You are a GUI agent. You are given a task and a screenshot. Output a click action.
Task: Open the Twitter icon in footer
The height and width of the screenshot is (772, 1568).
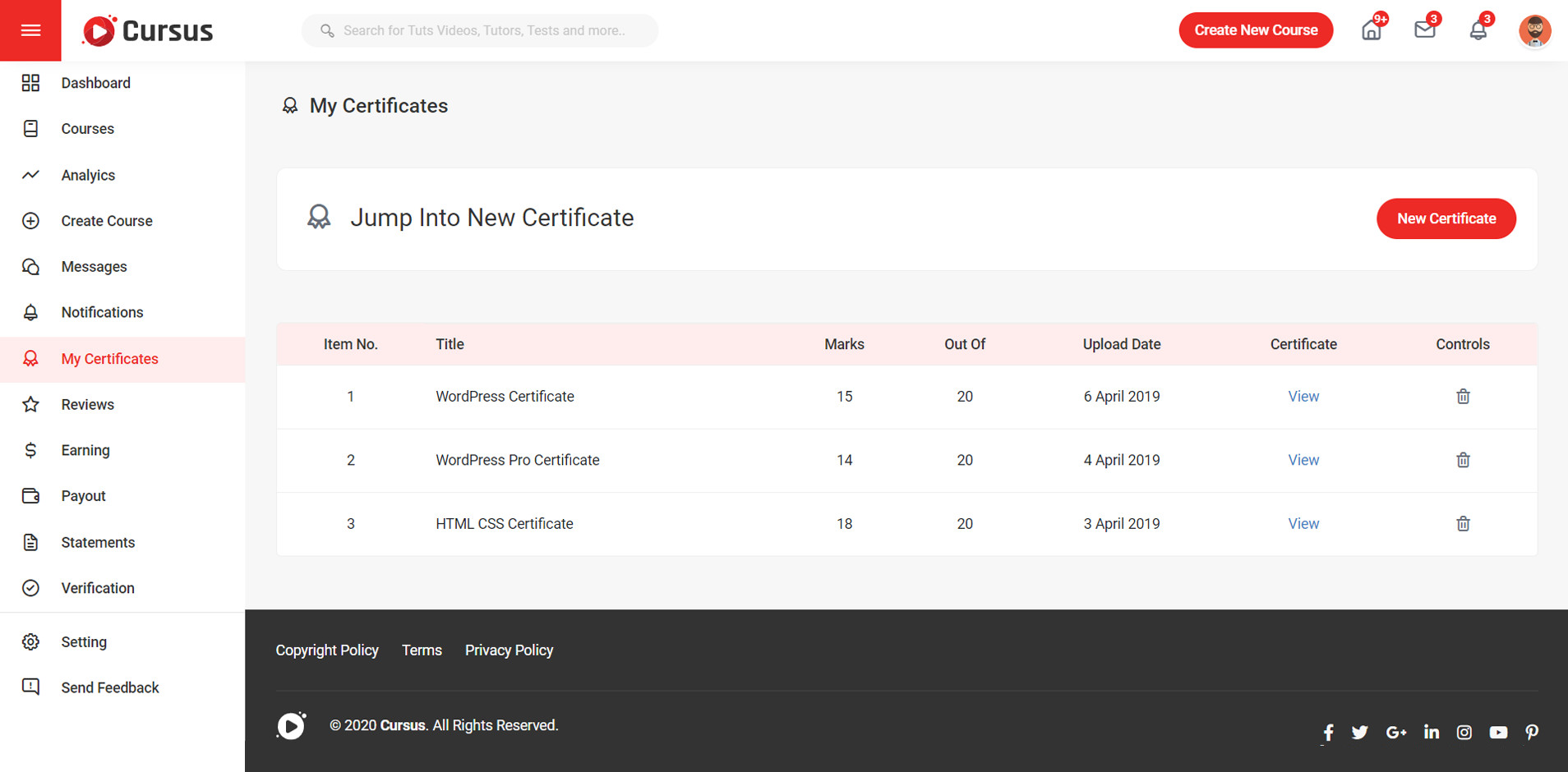coord(1359,733)
